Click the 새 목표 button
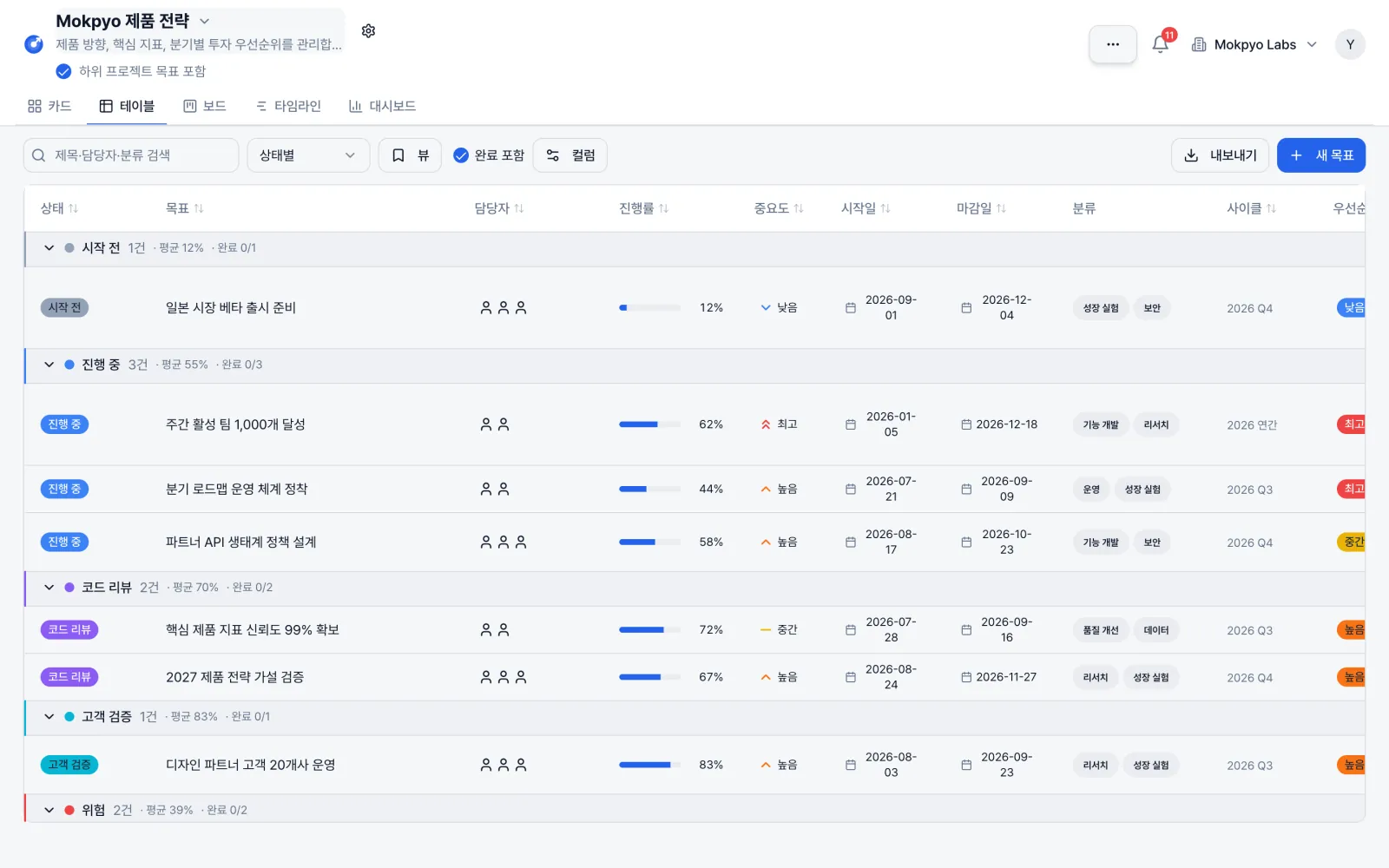 (1321, 155)
